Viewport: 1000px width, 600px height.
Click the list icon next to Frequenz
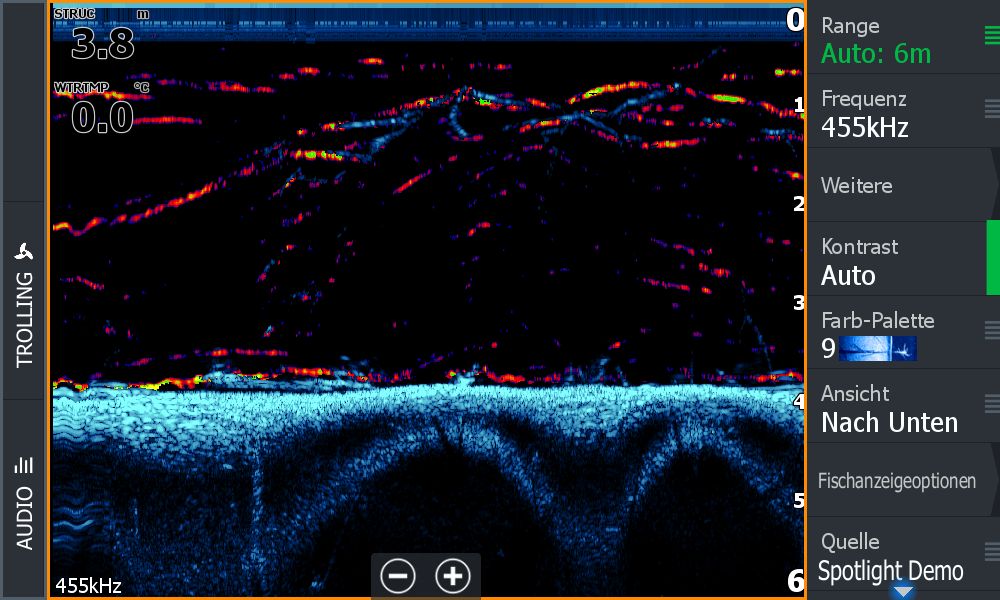991,109
